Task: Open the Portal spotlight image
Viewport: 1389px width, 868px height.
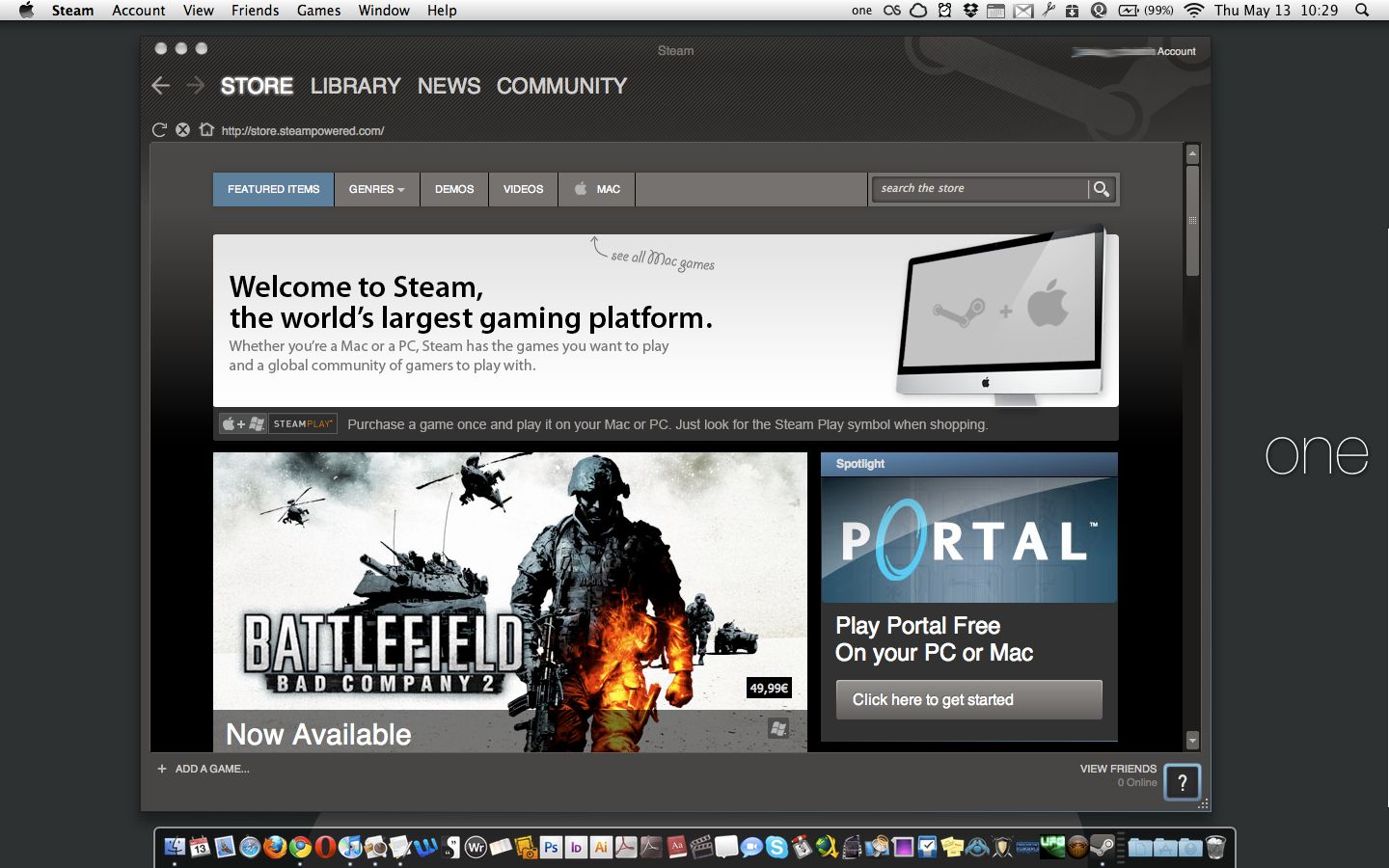Action: (968, 539)
